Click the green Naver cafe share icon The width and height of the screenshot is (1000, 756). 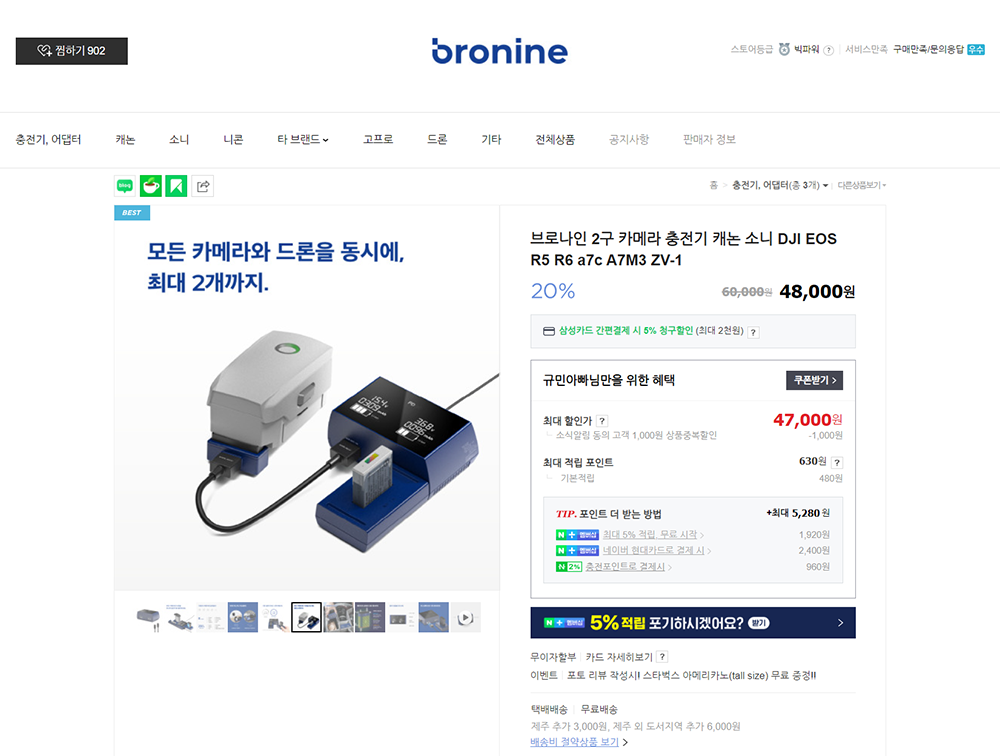(151, 186)
